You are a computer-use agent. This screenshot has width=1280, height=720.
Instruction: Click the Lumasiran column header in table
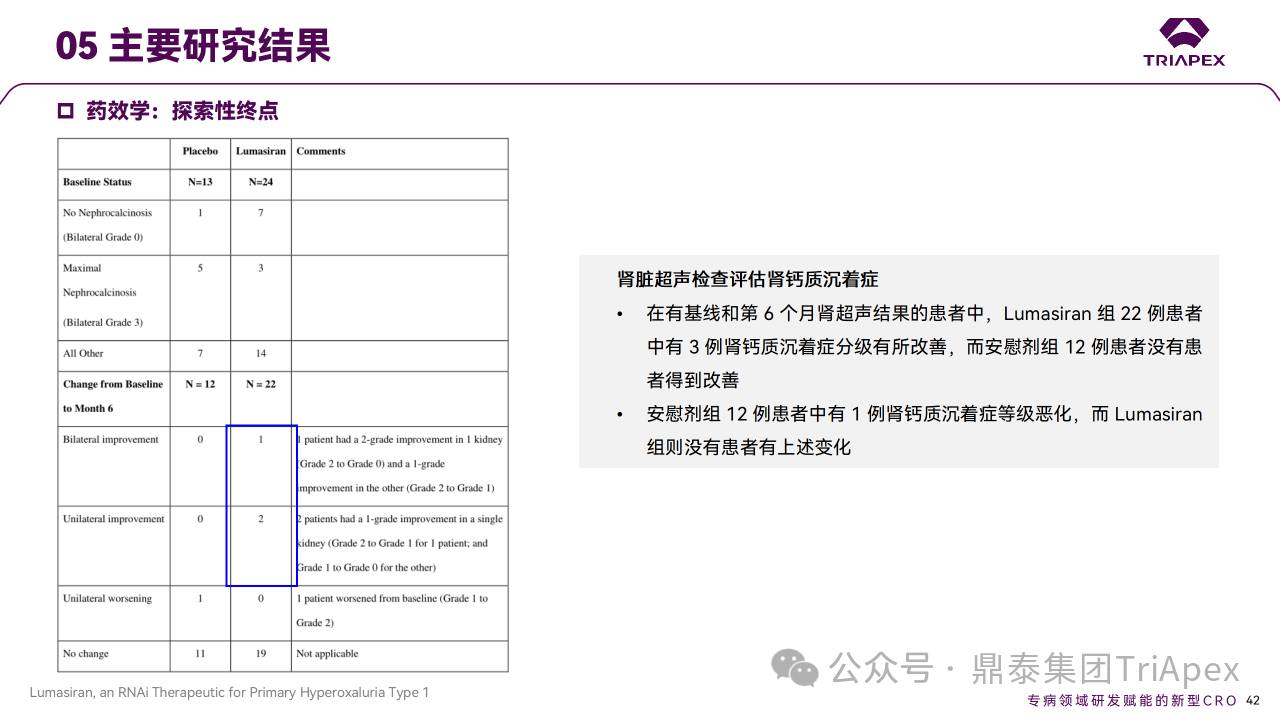click(261, 152)
